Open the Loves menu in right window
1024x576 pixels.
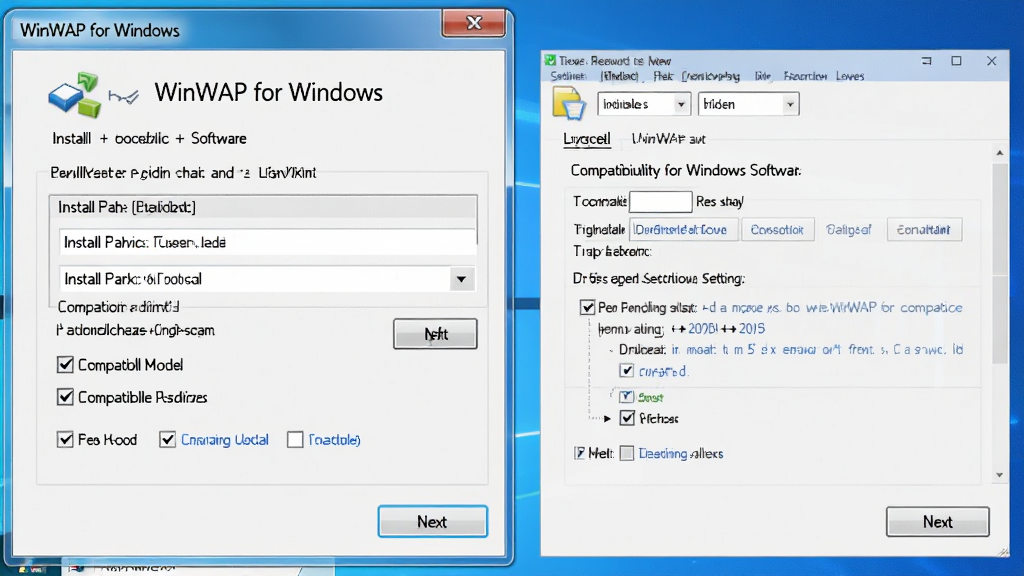click(850, 76)
